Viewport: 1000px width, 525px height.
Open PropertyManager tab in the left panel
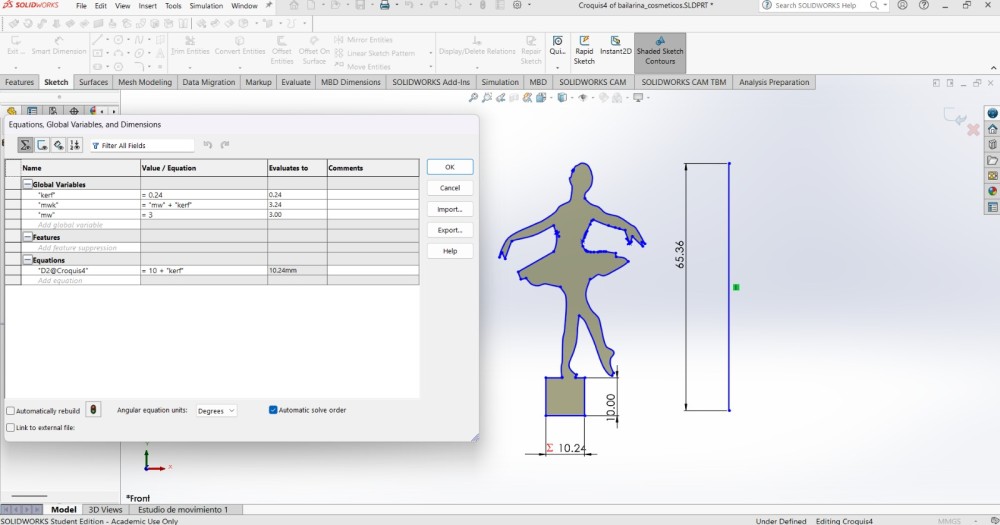(33, 111)
